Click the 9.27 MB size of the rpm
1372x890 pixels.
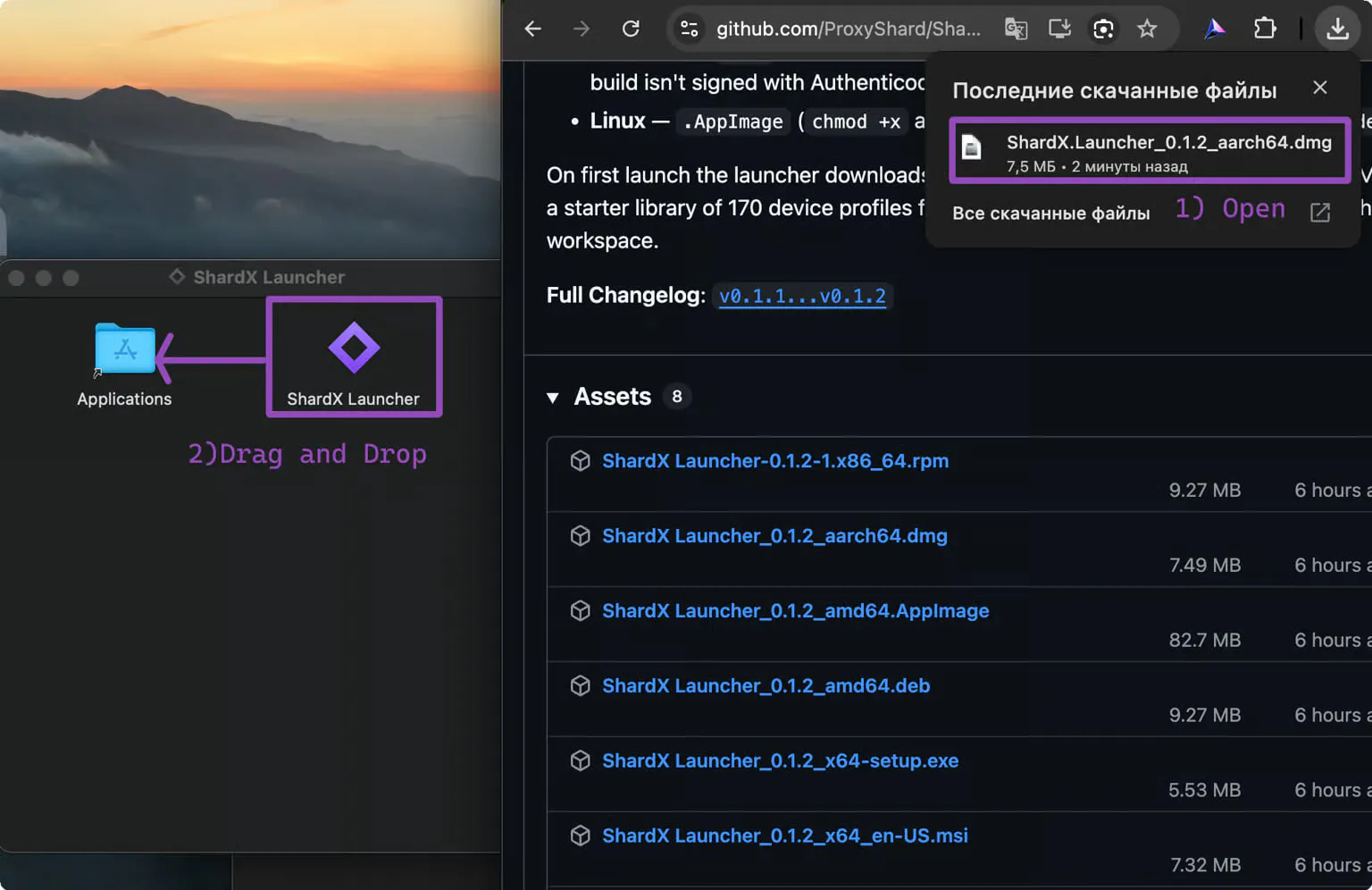1205,491
